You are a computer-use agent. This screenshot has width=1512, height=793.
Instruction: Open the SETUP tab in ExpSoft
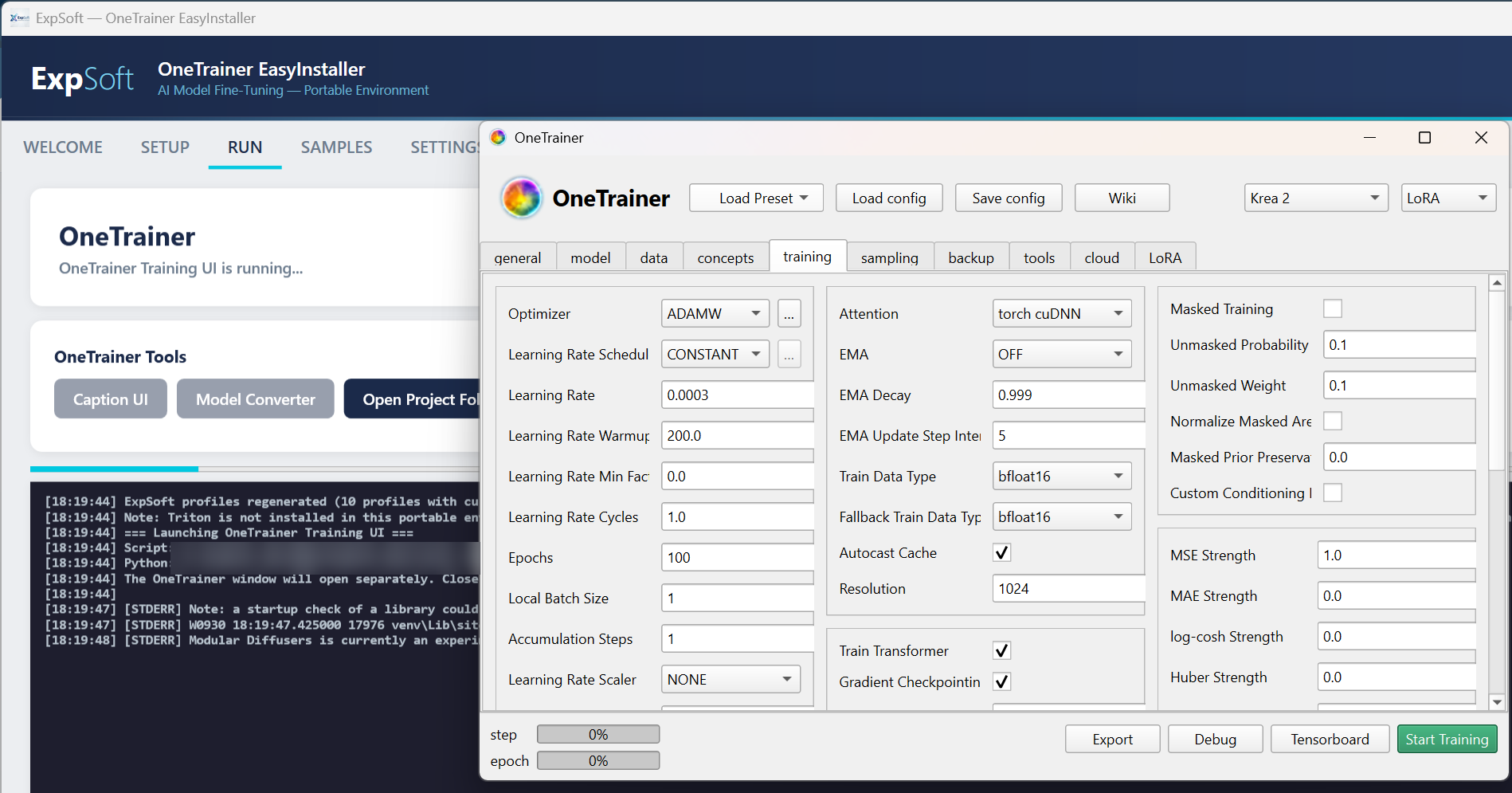pyautogui.click(x=165, y=147)
